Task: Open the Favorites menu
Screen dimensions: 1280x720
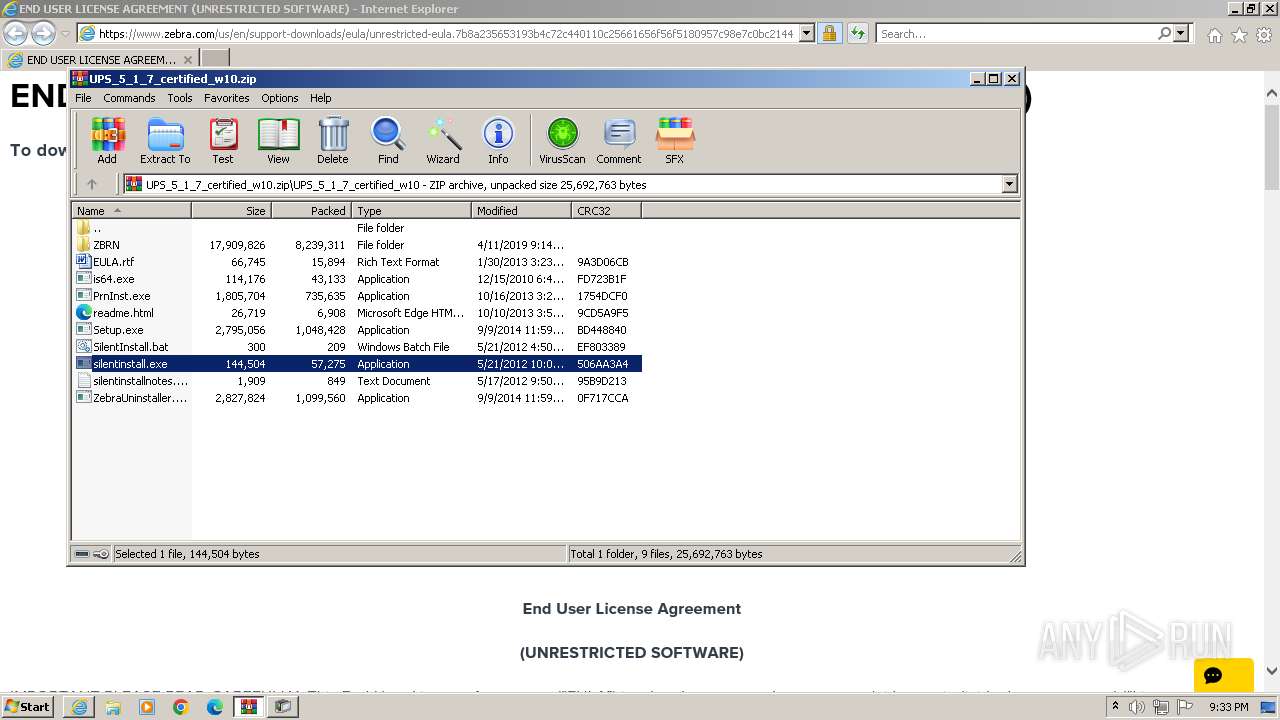Action: [x=227, y=98]
